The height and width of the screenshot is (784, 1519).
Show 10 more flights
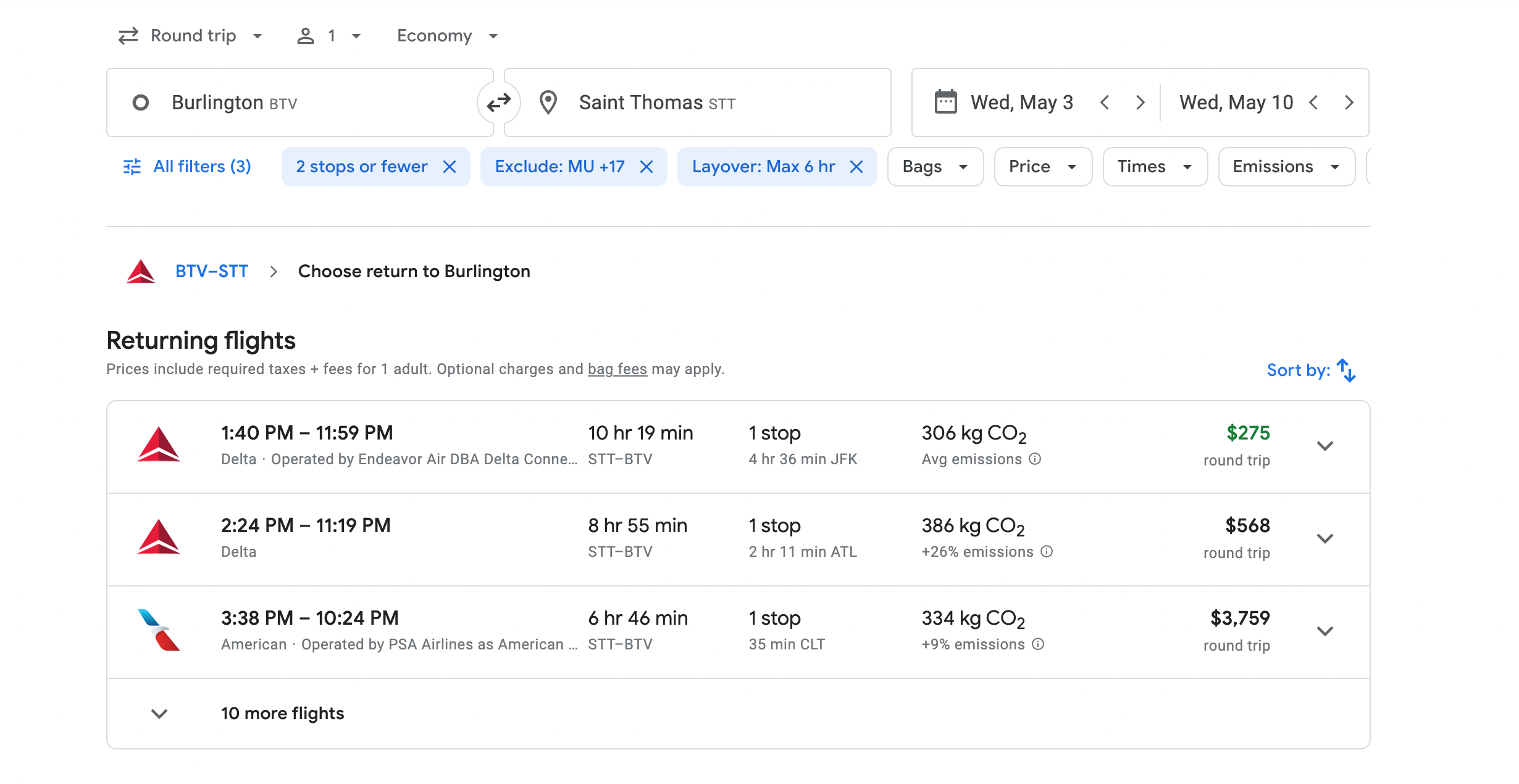coord(282,714)
